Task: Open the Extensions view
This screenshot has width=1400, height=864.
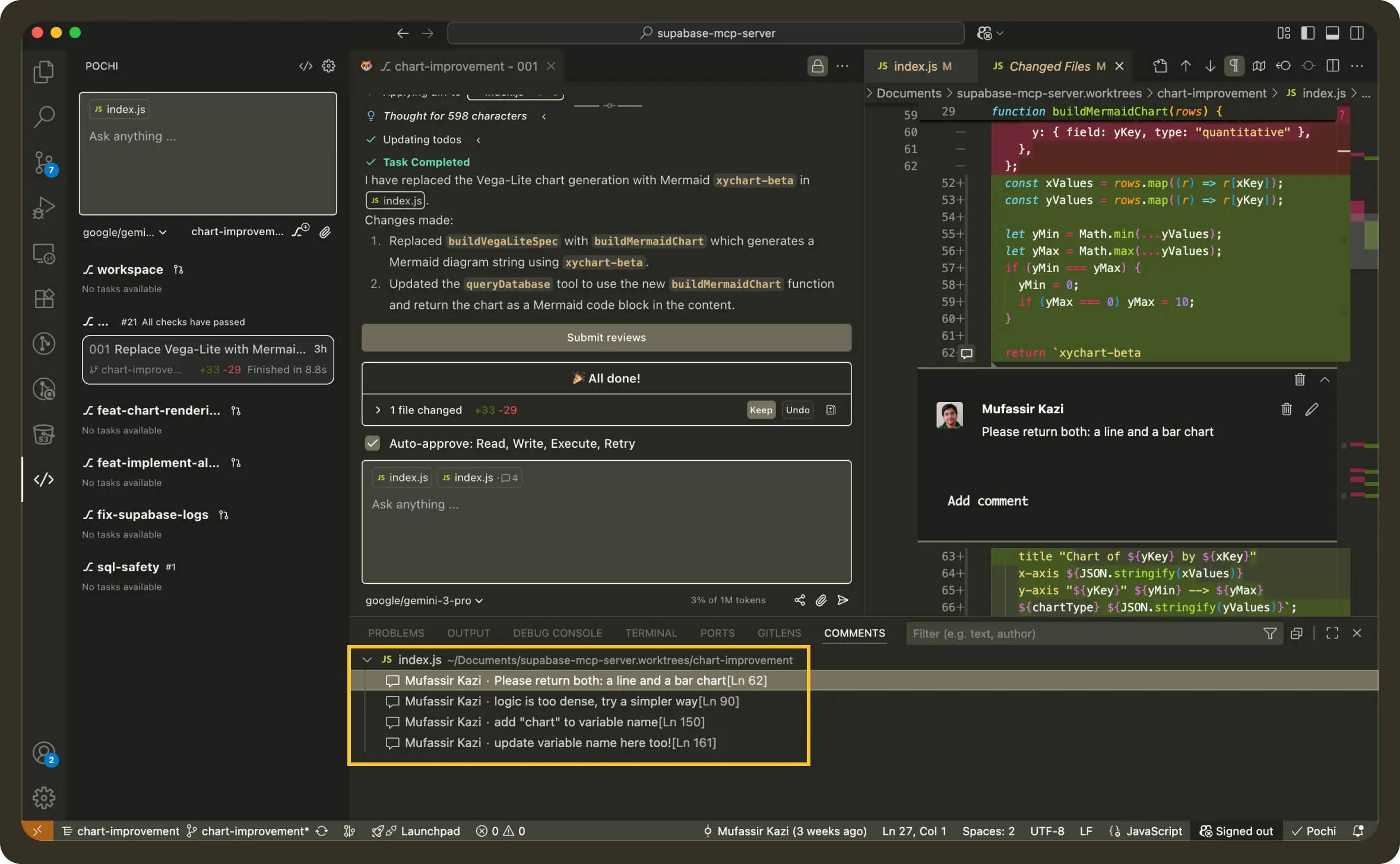Action: click(44, 298)
